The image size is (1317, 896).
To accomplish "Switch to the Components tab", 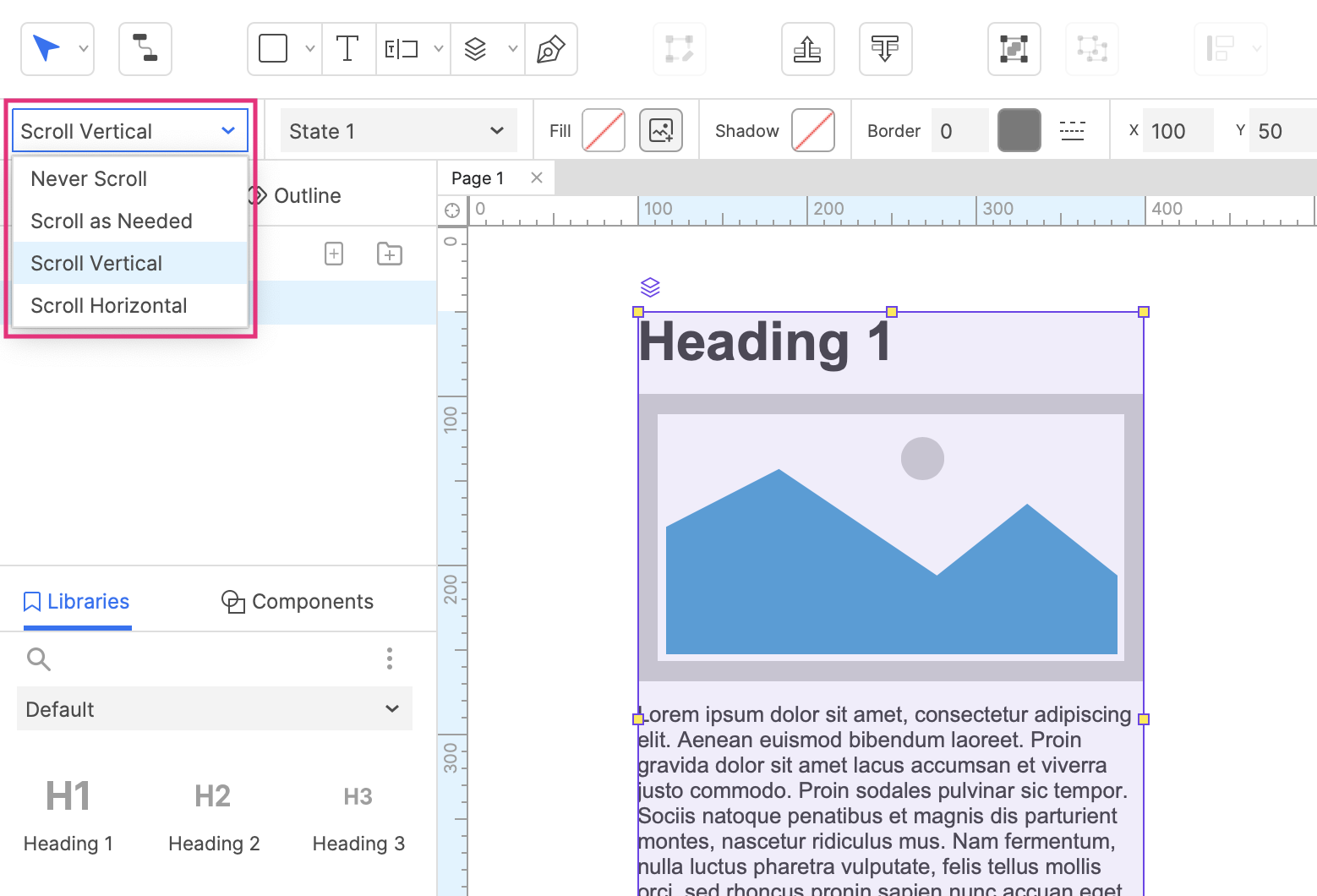I will pyautogui.click(x=298, y=602).
